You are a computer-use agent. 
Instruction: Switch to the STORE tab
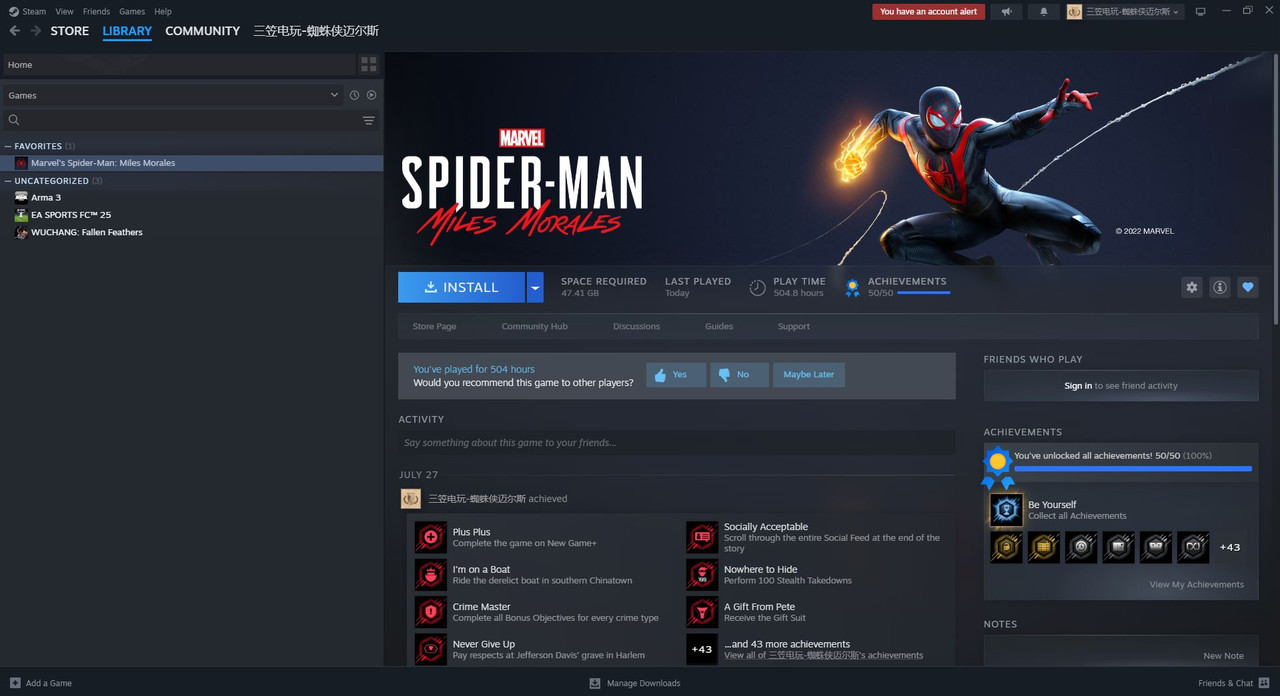70,31
